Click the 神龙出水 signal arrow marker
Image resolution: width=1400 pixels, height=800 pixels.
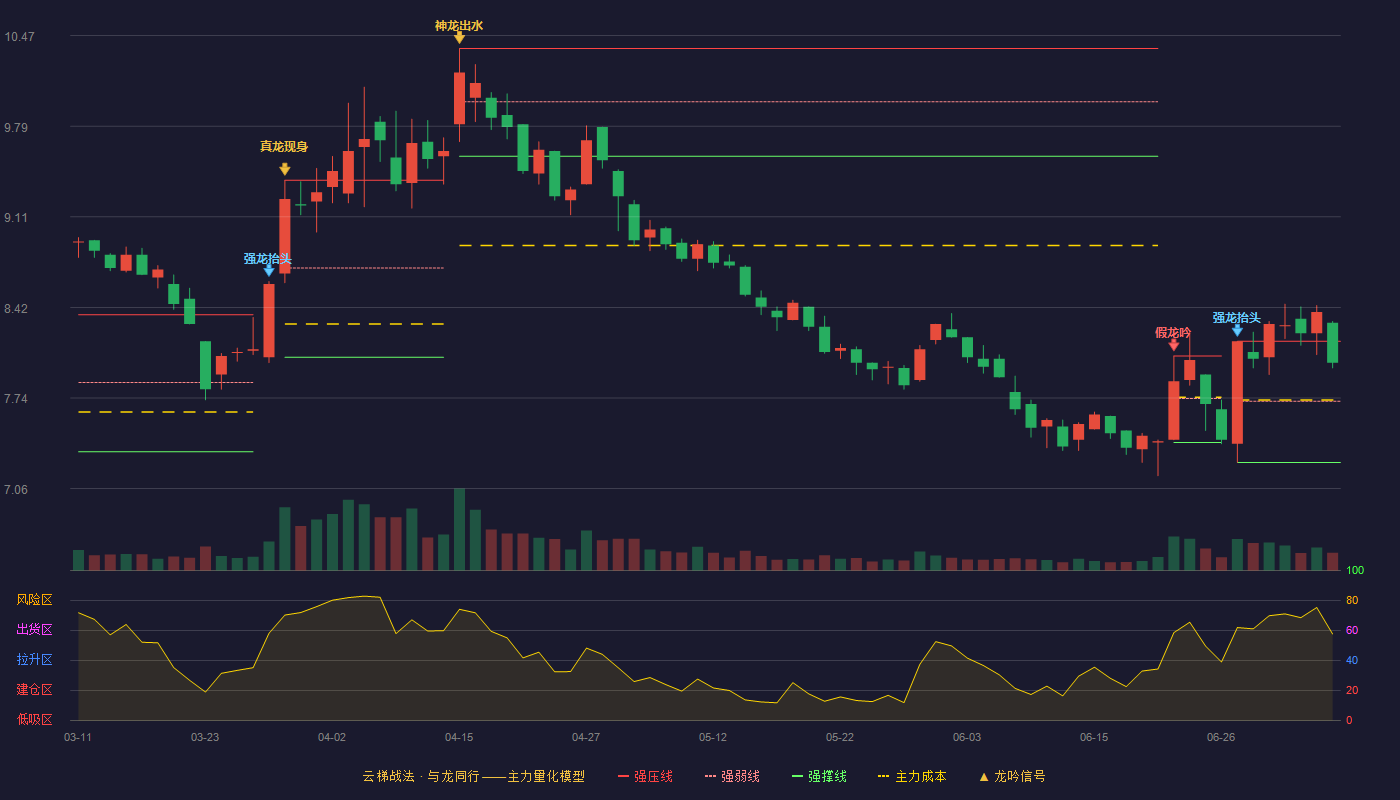(459, 38)
